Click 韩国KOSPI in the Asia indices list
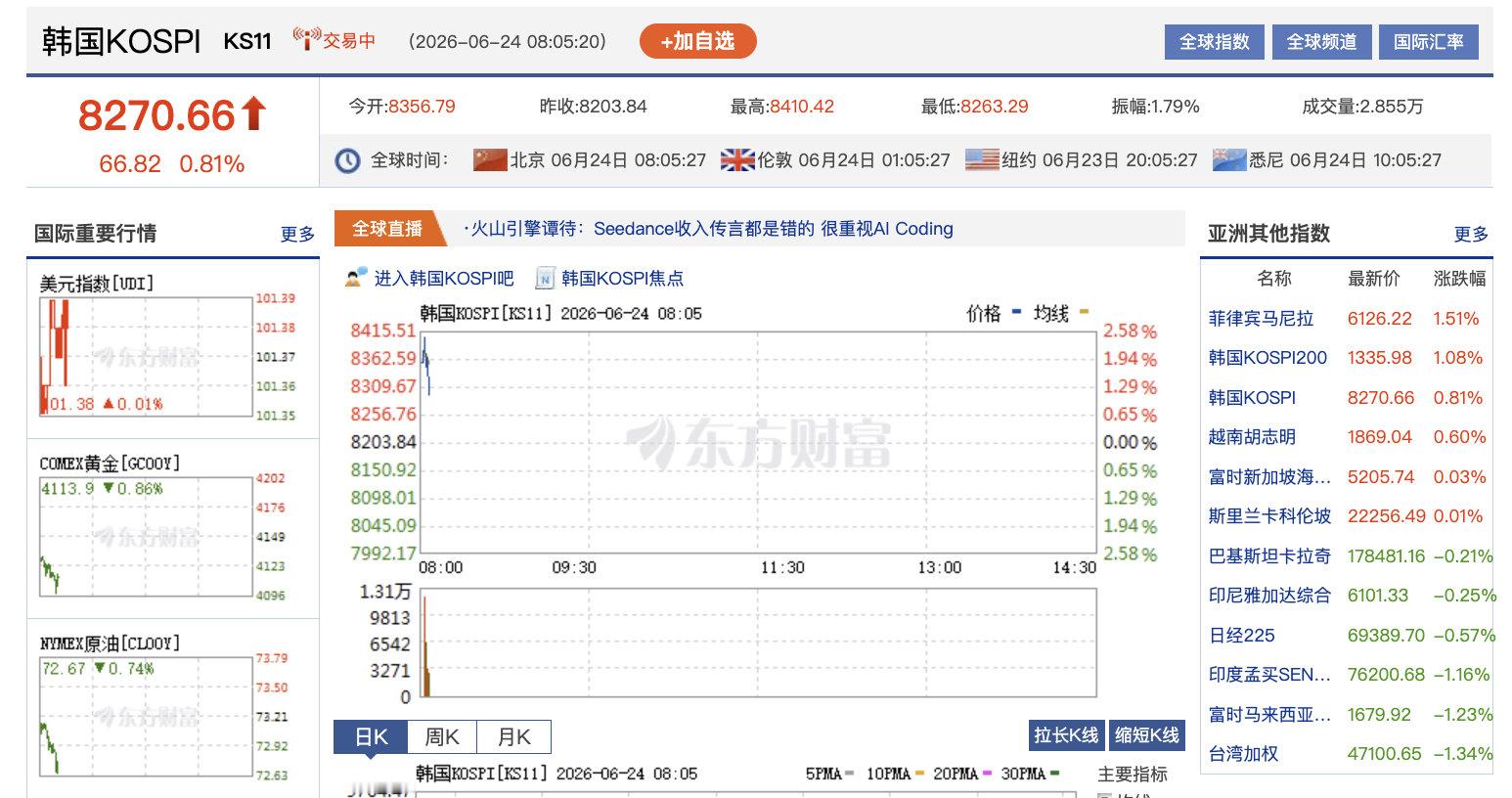The height and width of the screenshot is (798, 1512). 1252,398
